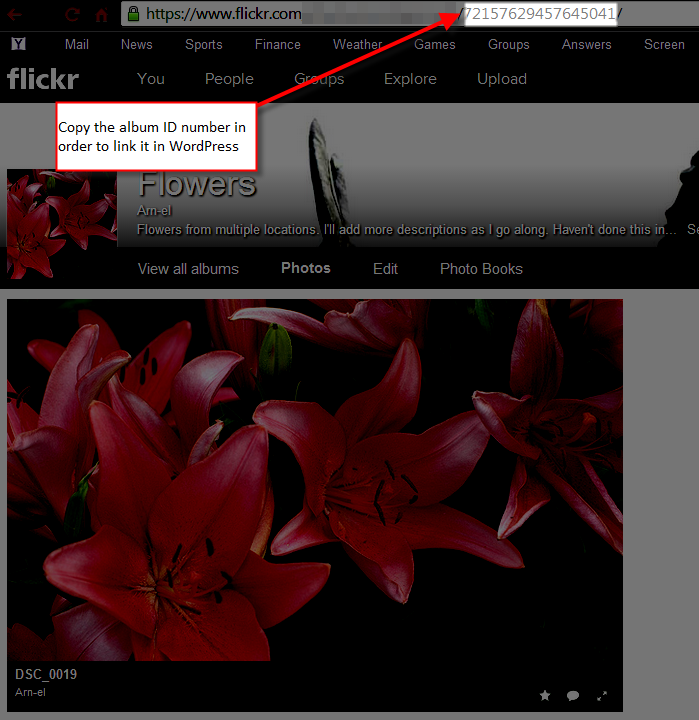Image resolution: width=699 pixels, height=720 pixels.
Task: Open Yahoo Mail link in top bar
Action: pyautogui.click(x=77, y=44)
